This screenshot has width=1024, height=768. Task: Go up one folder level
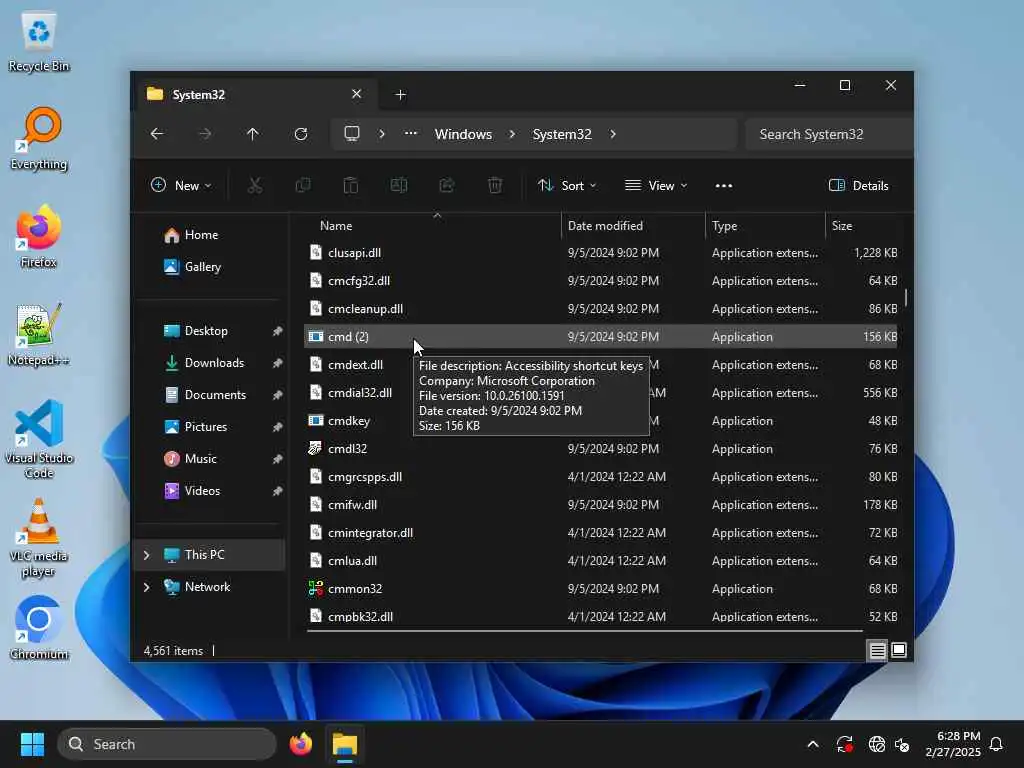point(253,134)
